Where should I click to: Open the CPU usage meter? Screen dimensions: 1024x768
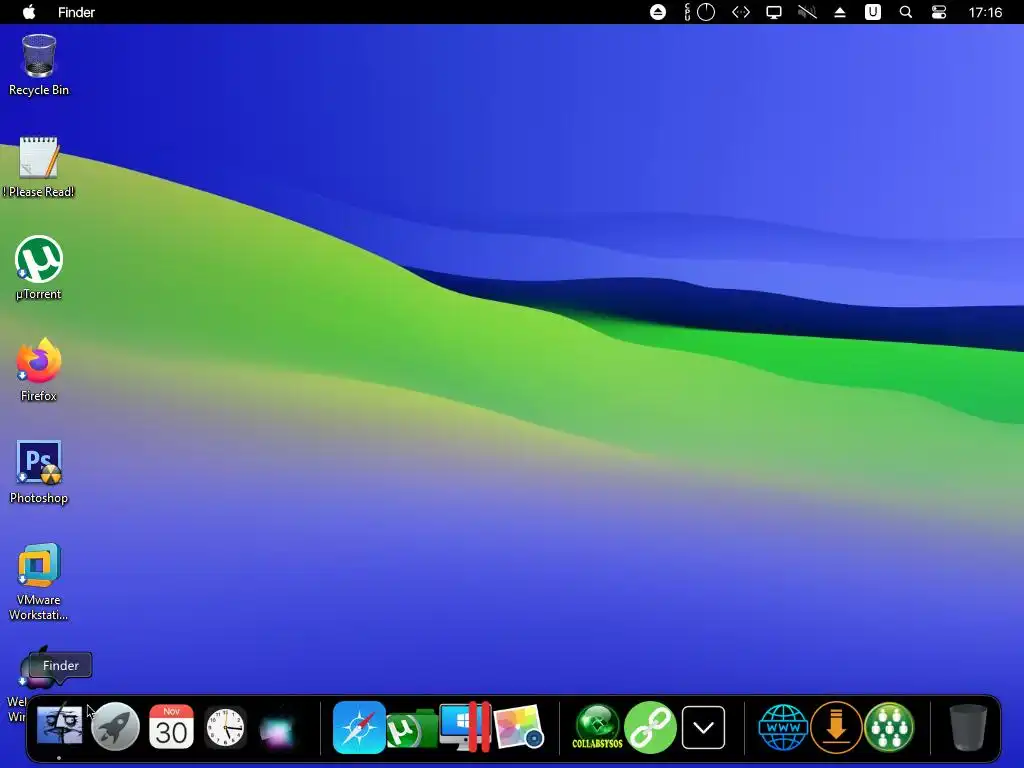coord(699,12)
